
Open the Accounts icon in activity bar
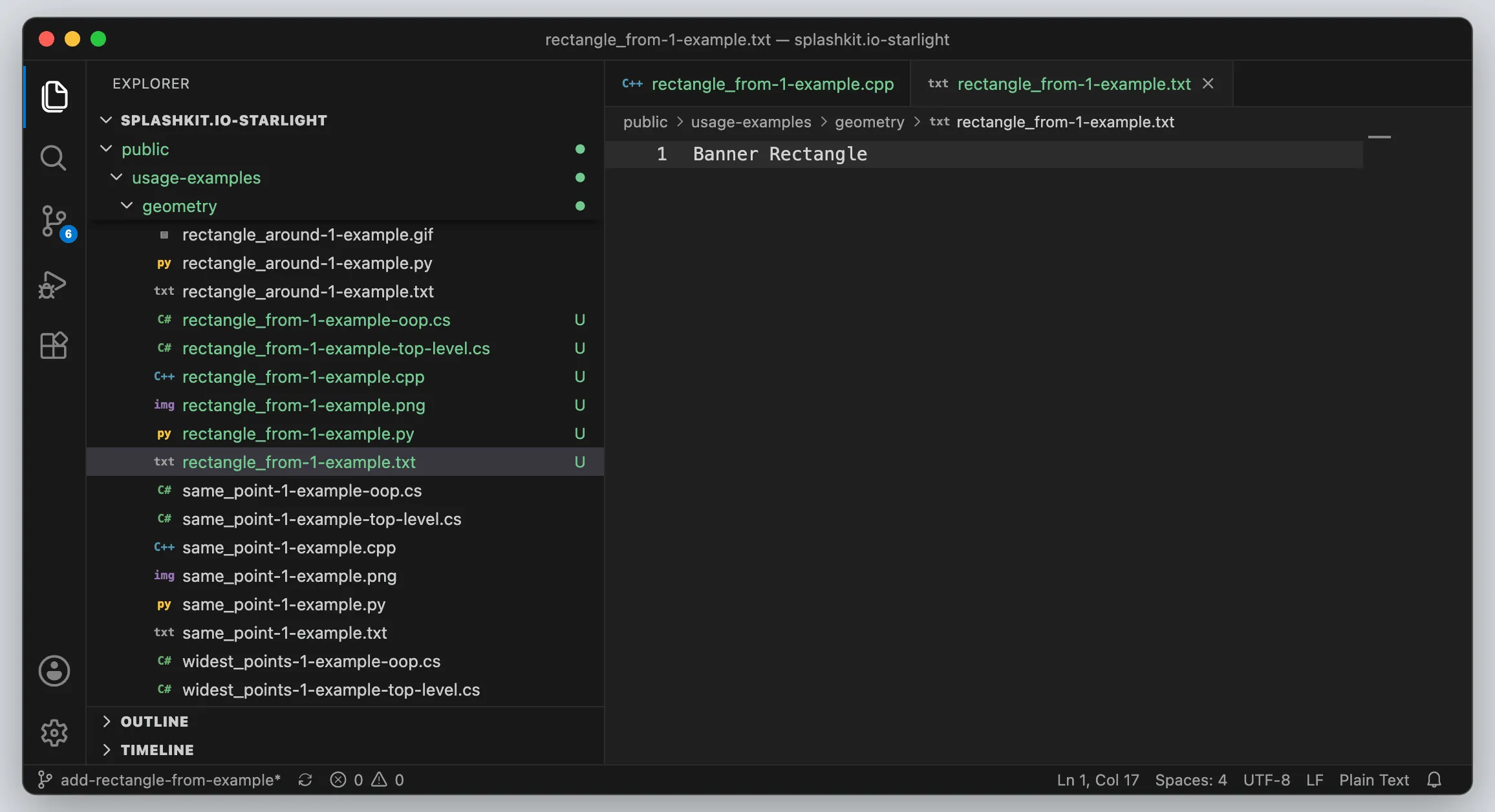pyautogui.click(x=54, y=670)
